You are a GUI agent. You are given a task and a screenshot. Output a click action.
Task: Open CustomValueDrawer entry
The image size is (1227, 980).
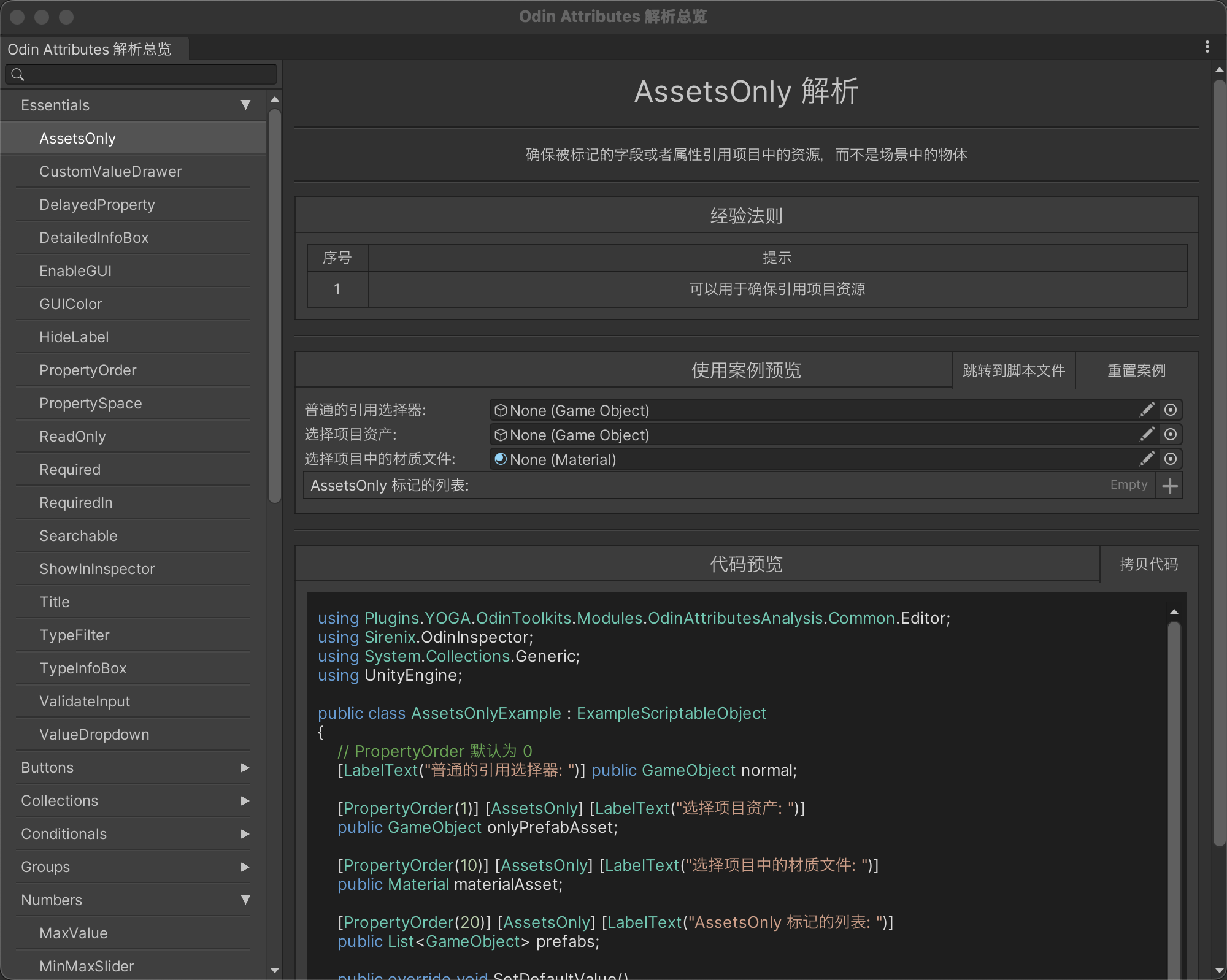coord(134,171)
